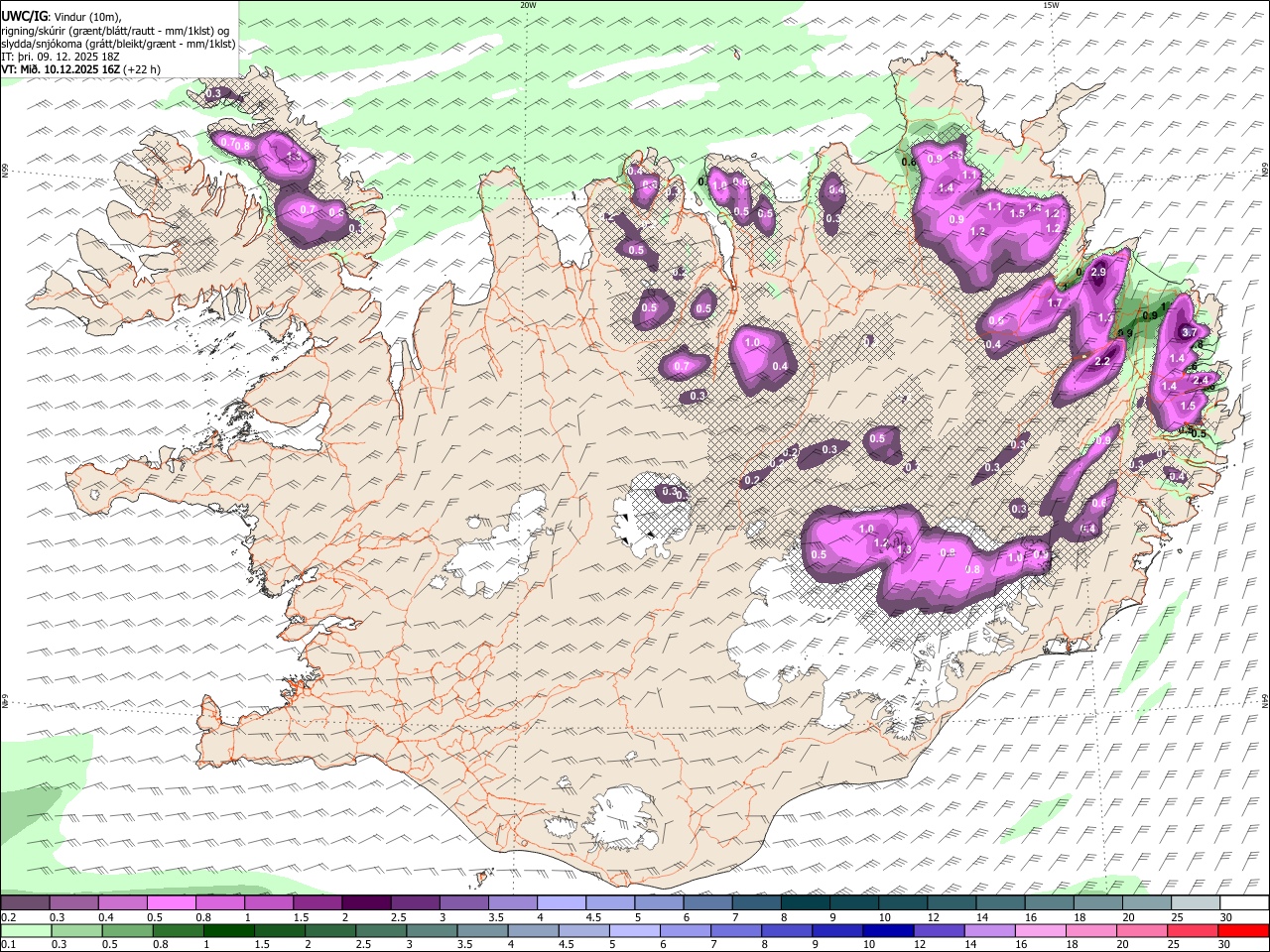The height and width of the screenshot is (952, 1270).
Task: Select the periwinkle 7 swatch in lower legend row
Action: [736, 930]
